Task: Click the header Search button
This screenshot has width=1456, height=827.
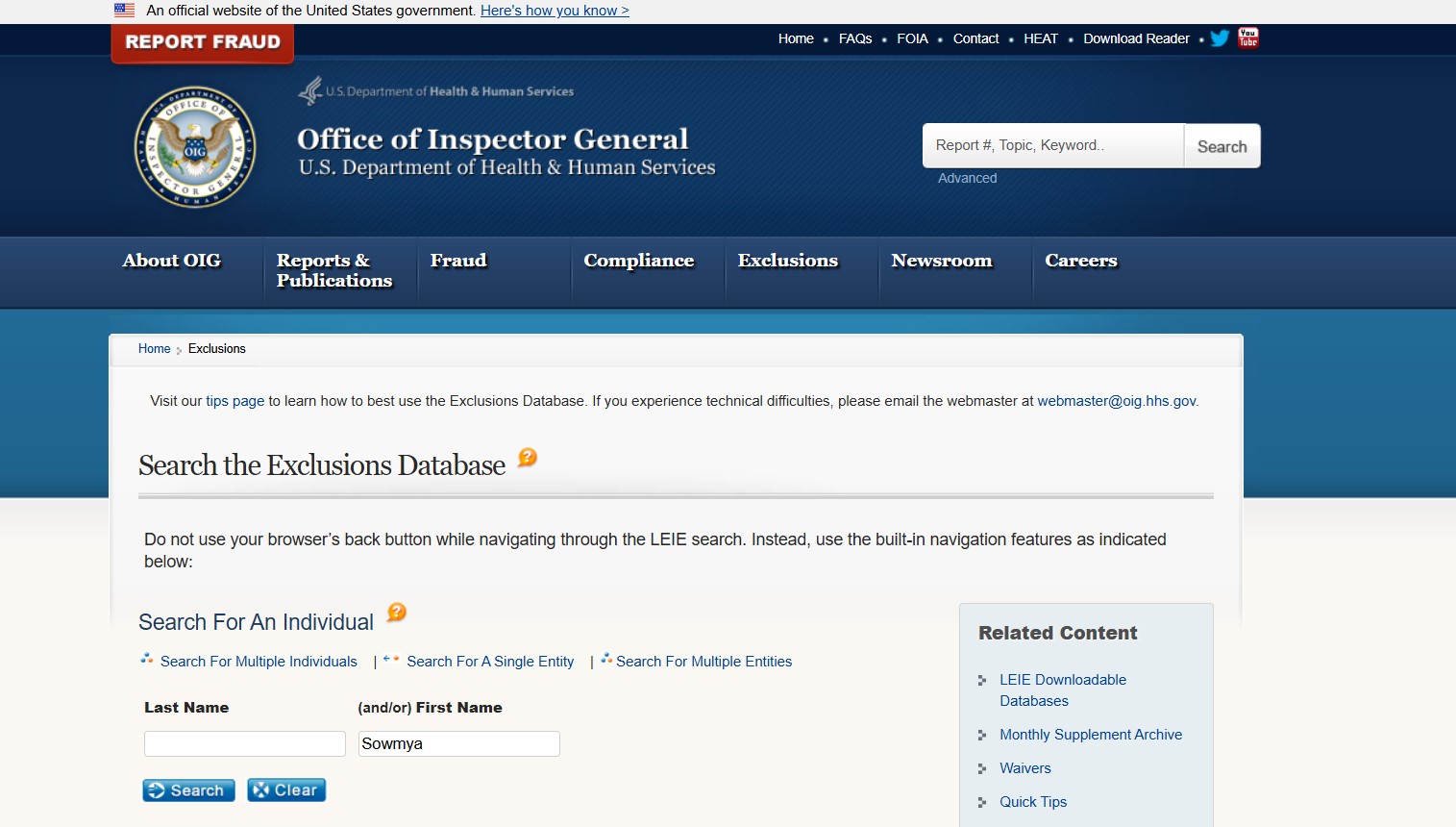Action: tap(1222, 146)
